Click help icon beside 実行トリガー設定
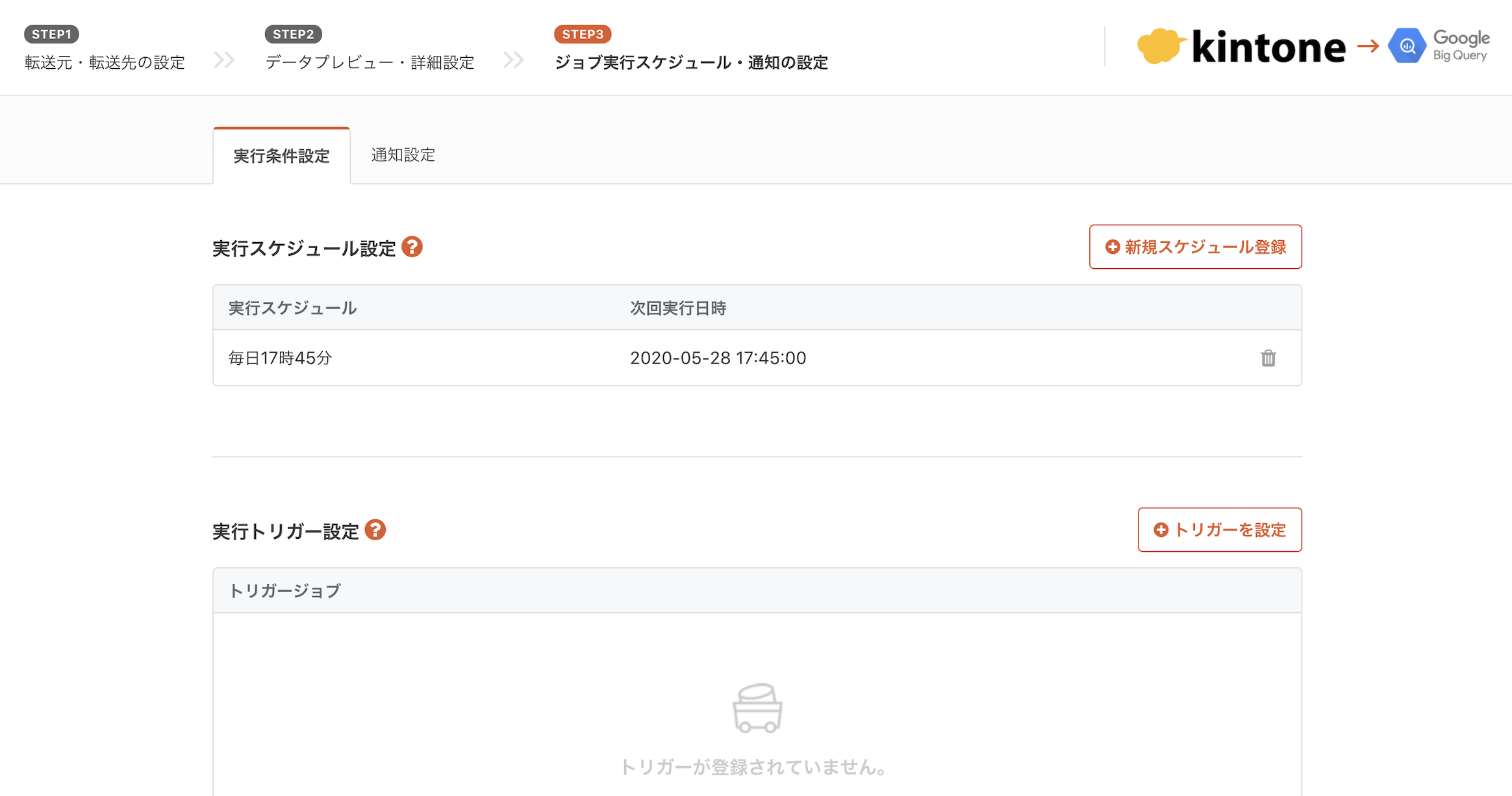1512x796 pixels. pyautogui.click(x=375, y=530)
